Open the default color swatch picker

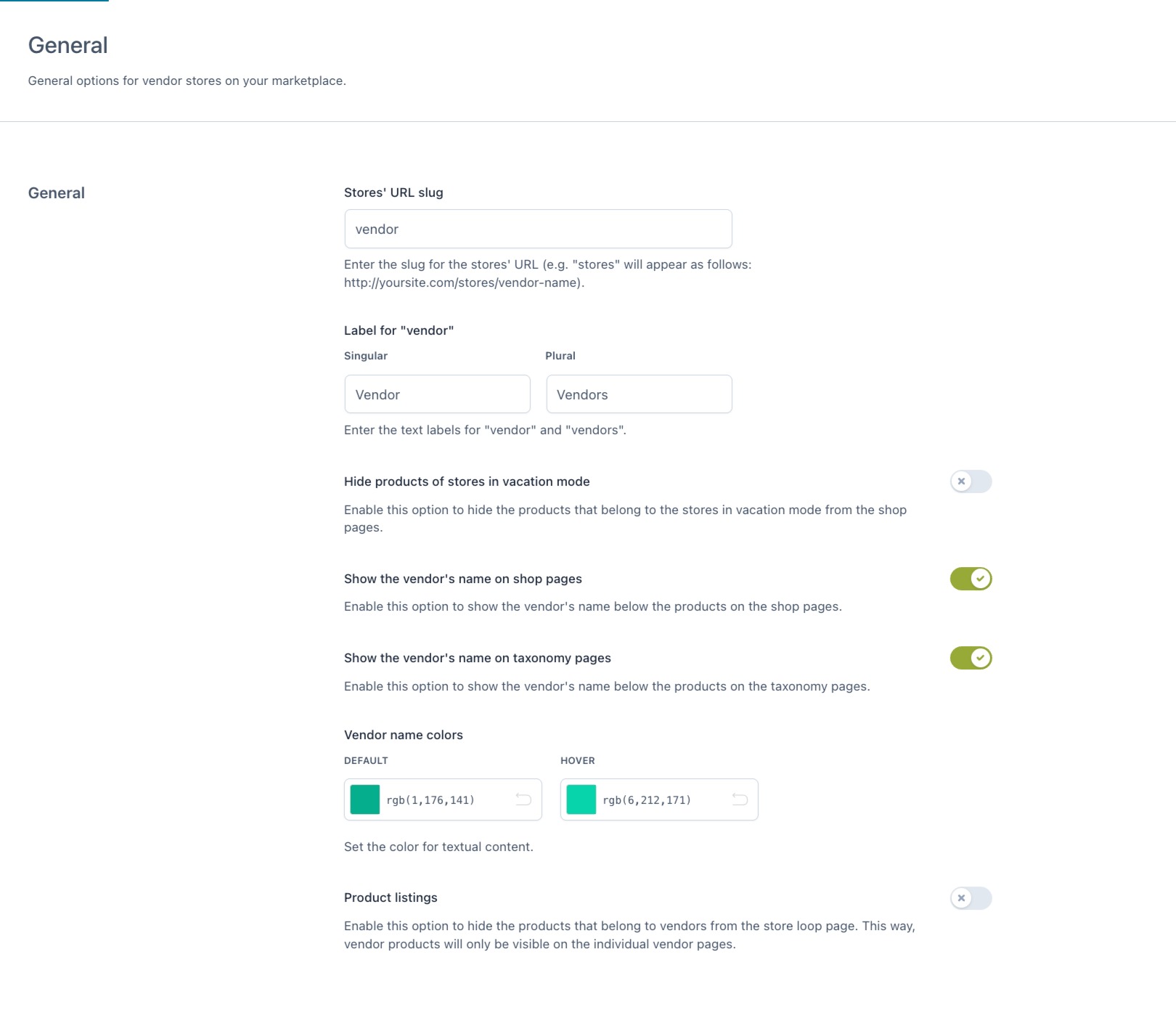pyautogui.click(x=365, y=799)
